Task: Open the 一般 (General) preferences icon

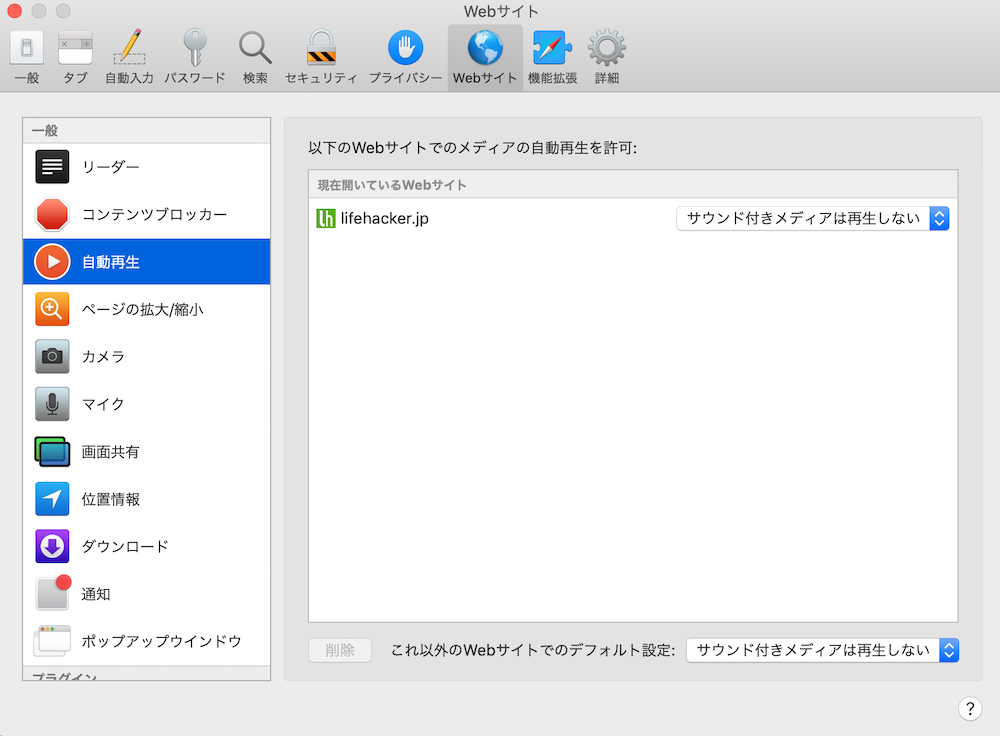Action: 27,48
